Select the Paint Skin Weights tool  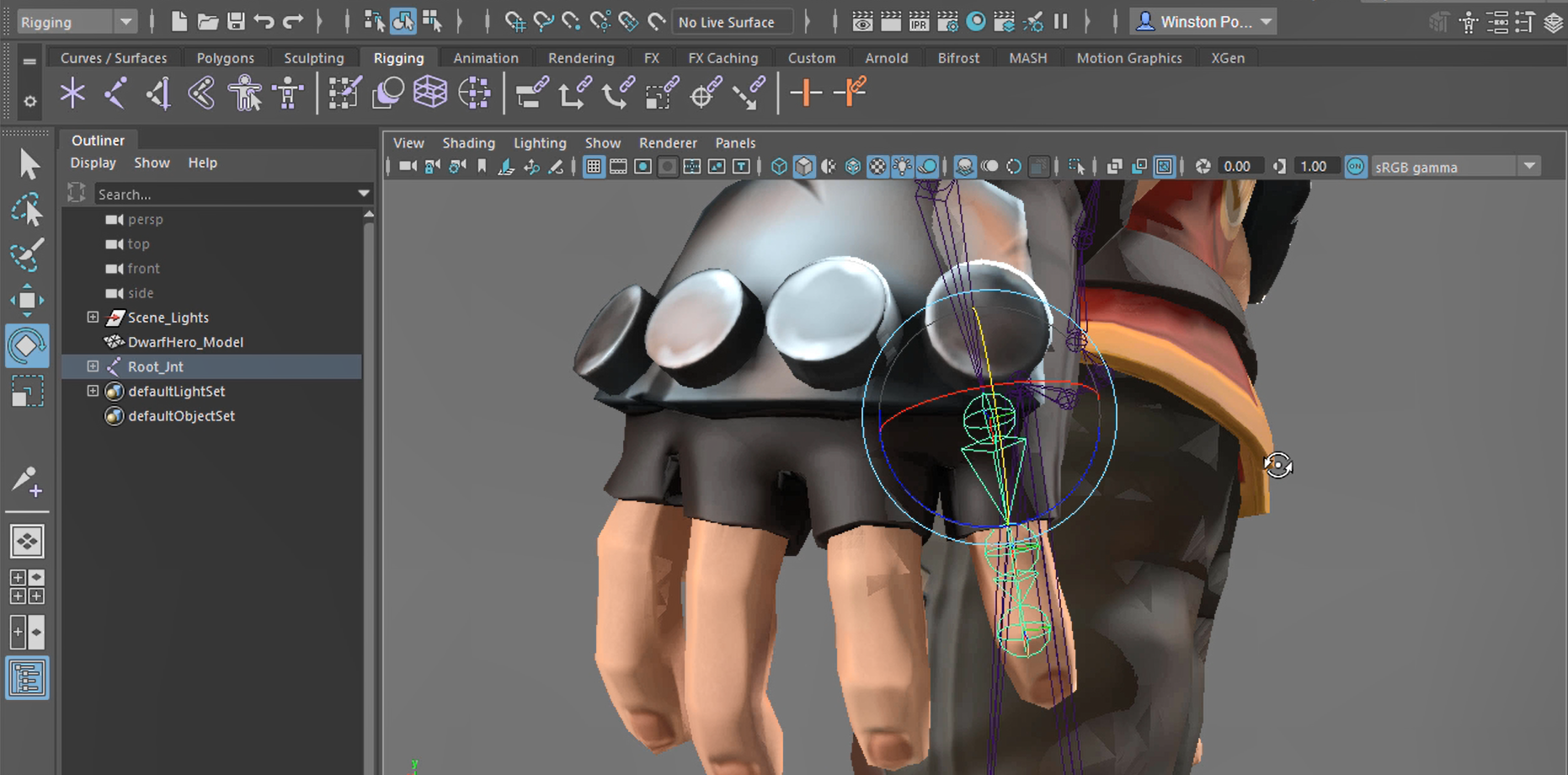[344, 93]
